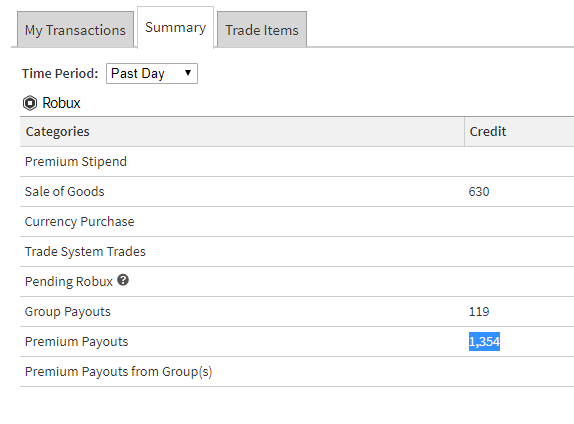Click the Past Day dropdown arrow

tap(188, 72)
